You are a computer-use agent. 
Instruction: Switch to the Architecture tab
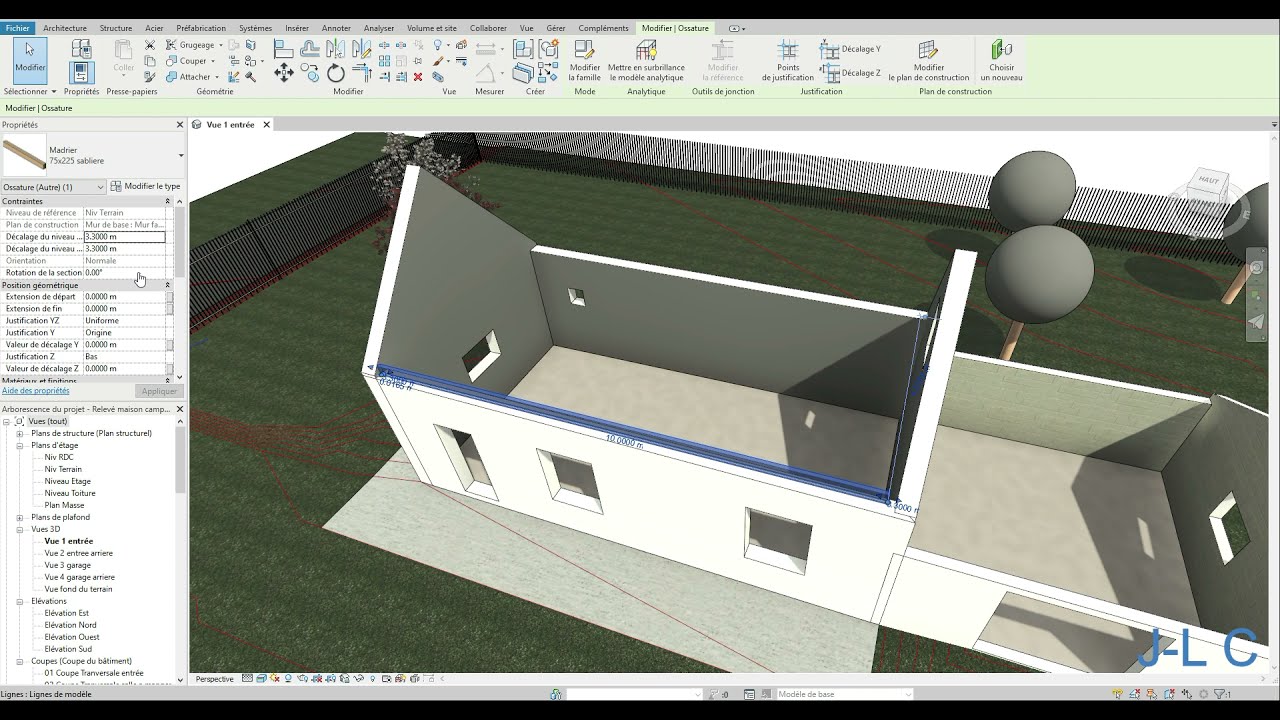(65, 28)
